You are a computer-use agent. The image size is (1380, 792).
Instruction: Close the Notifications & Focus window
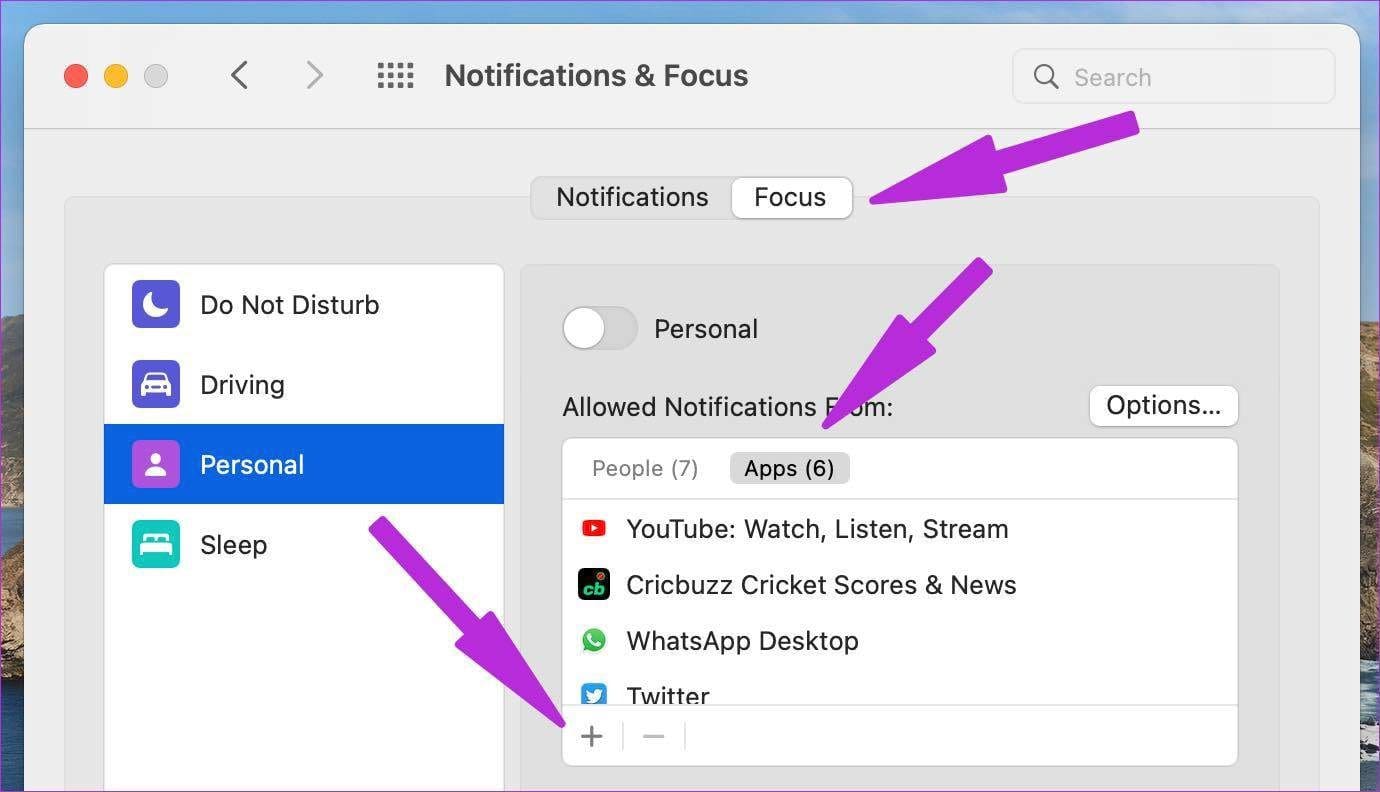76,76
